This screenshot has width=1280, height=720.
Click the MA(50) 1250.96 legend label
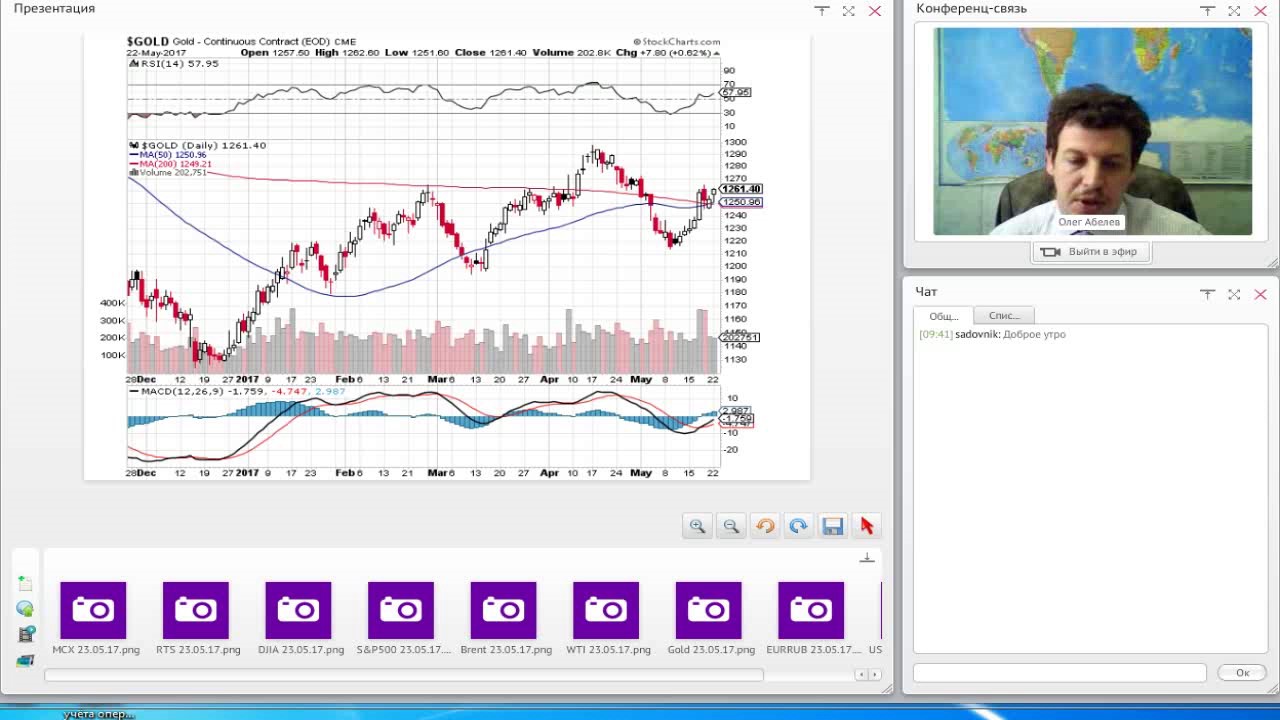pos(168,155)
